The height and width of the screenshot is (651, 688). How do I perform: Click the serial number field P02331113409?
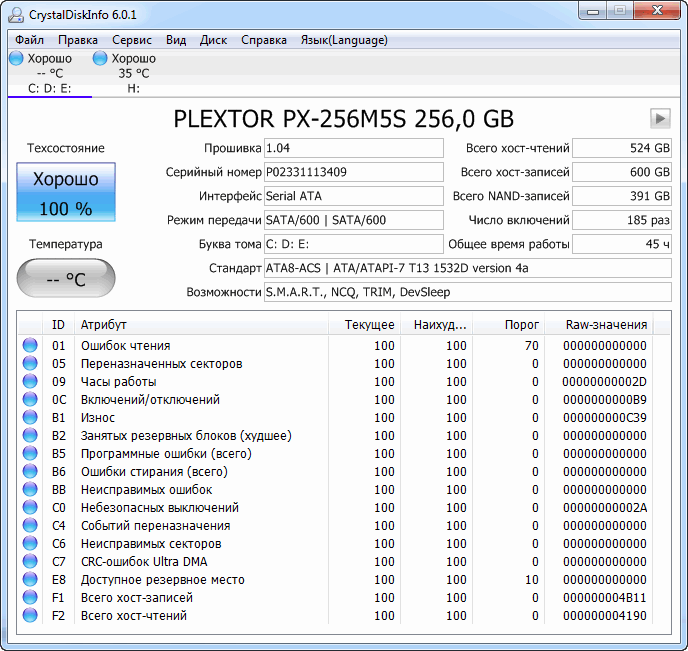click(x=354, y=172)
